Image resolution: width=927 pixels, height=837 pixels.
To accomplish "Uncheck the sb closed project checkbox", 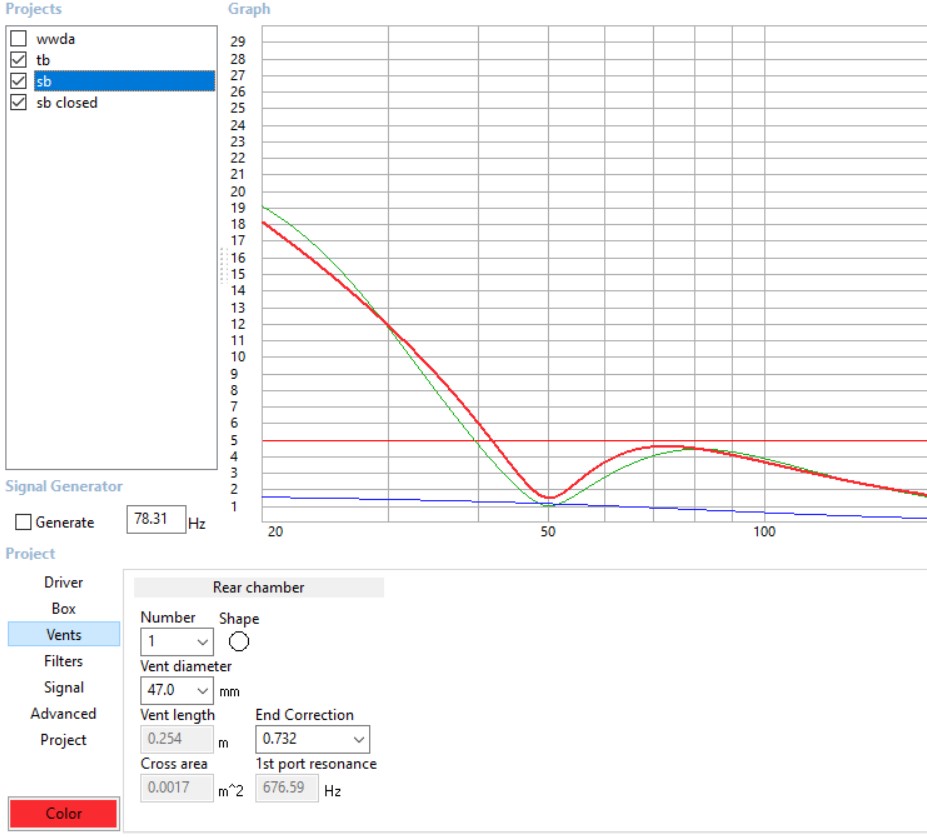I will pyautogui.click(x=18, y=102).
